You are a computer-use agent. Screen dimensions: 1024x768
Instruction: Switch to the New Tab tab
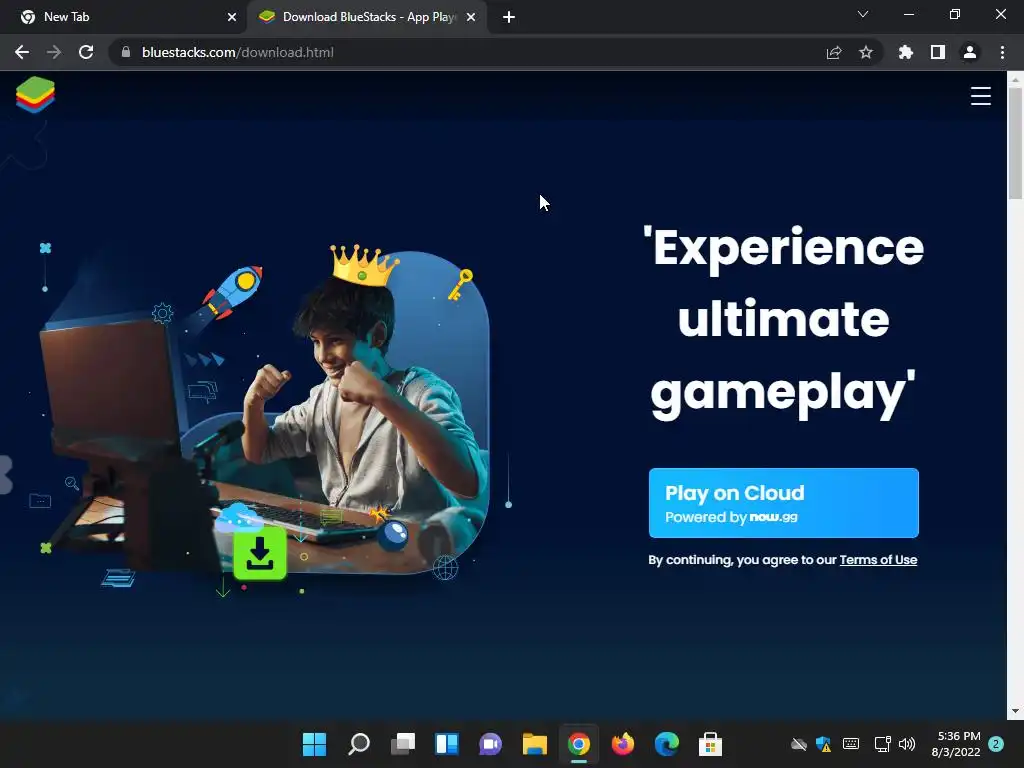pyautogui.click(x=124, y=17)
